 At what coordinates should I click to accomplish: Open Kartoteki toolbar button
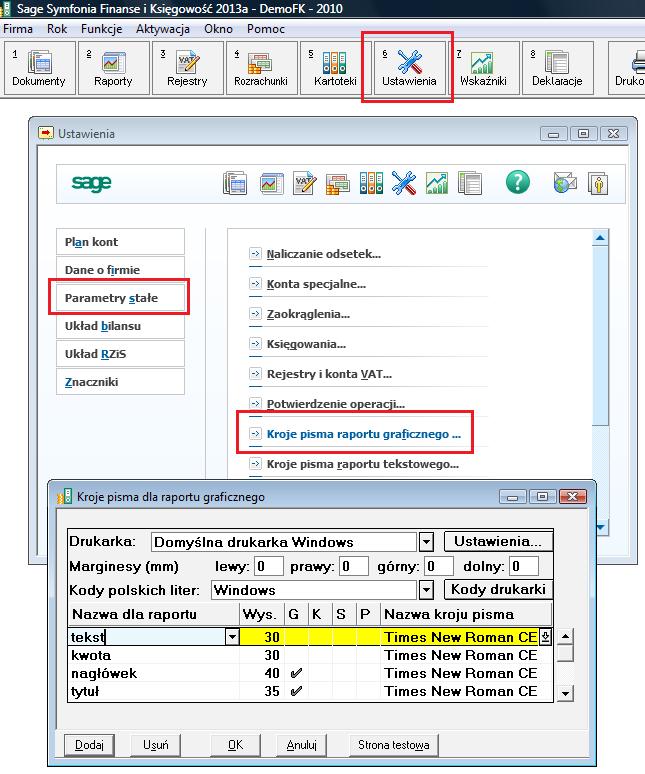[x=335, y=68]
